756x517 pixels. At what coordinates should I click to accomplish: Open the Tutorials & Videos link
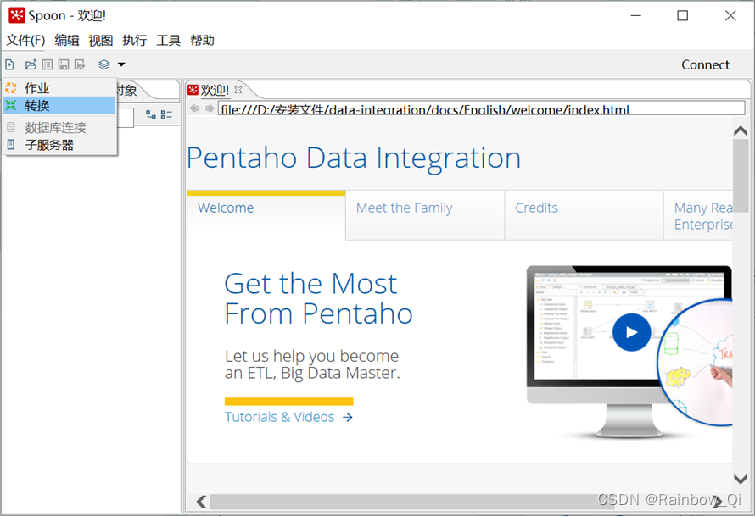click(289, 417)
